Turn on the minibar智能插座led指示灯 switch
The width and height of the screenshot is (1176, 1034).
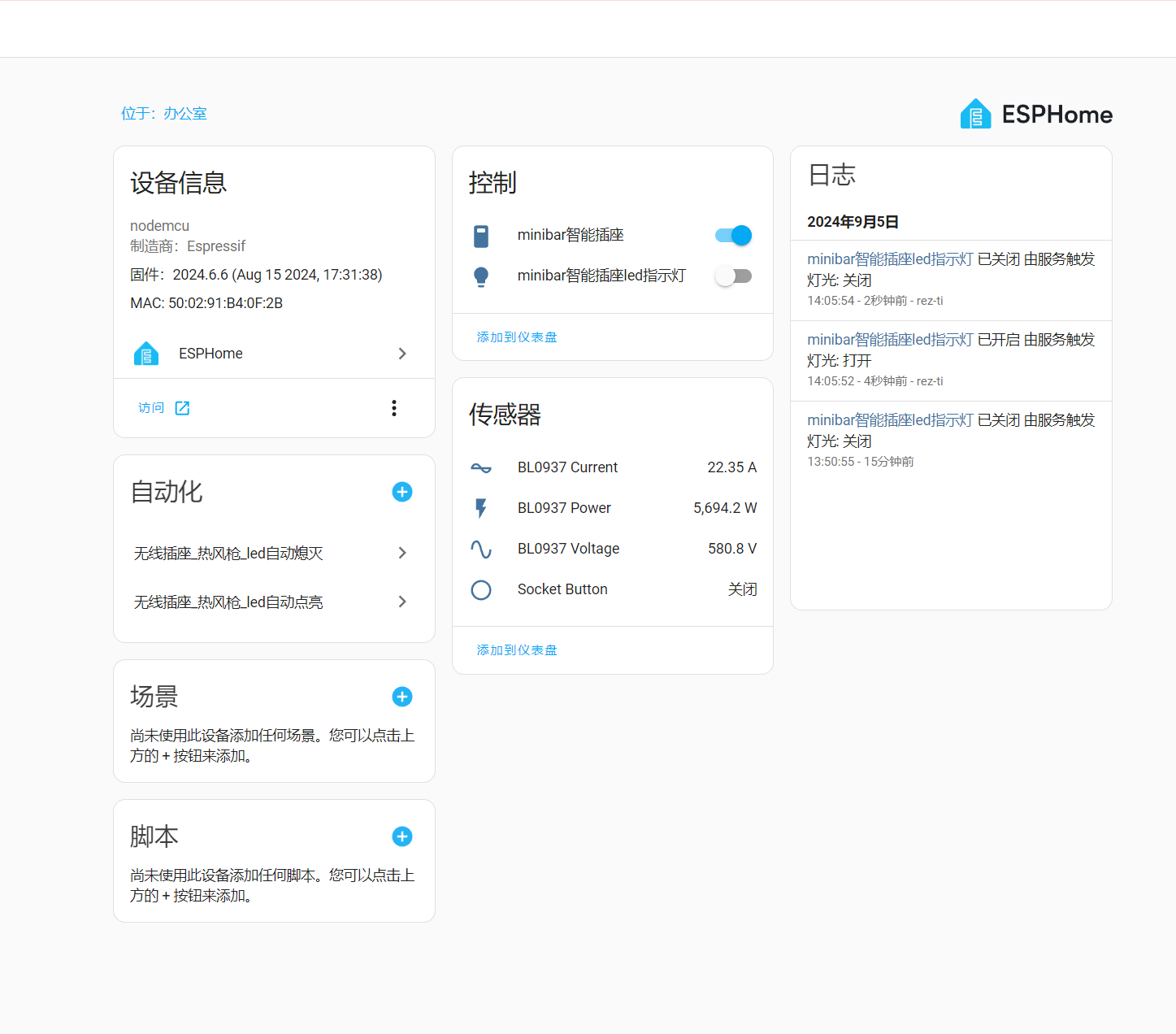[x=733, y=276]
